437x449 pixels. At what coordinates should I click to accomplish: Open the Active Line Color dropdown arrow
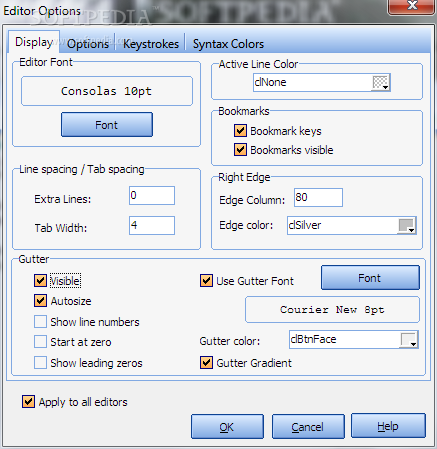tap(381, 82)
